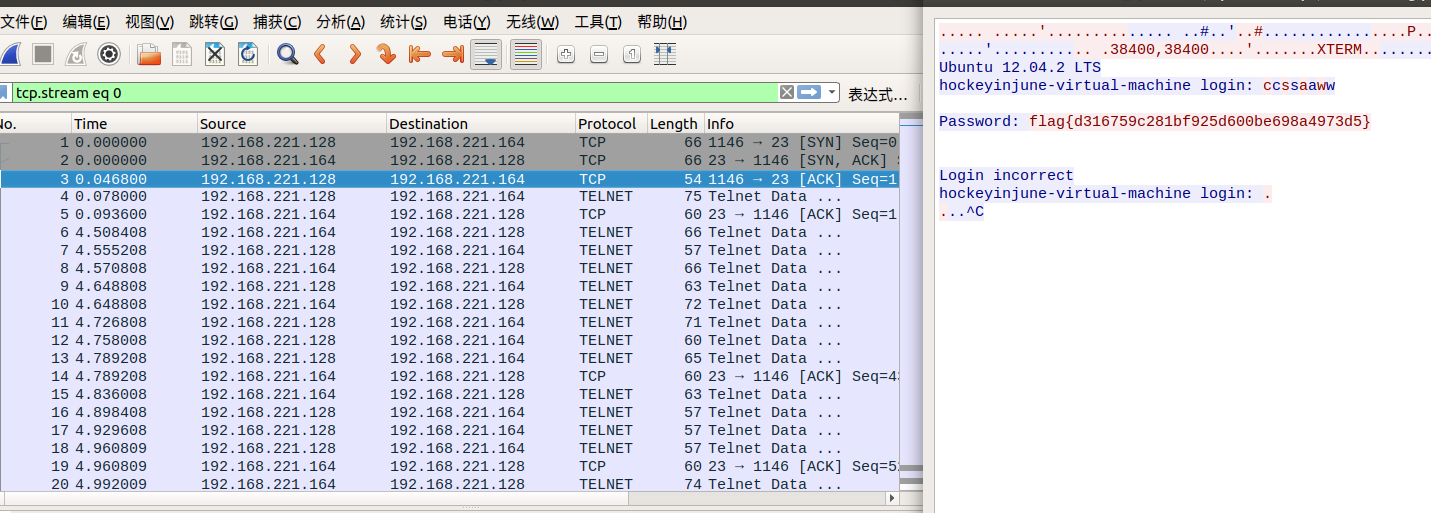
Task: Select packet 5 TCP row at 0.093600
Action: point(449,214)
